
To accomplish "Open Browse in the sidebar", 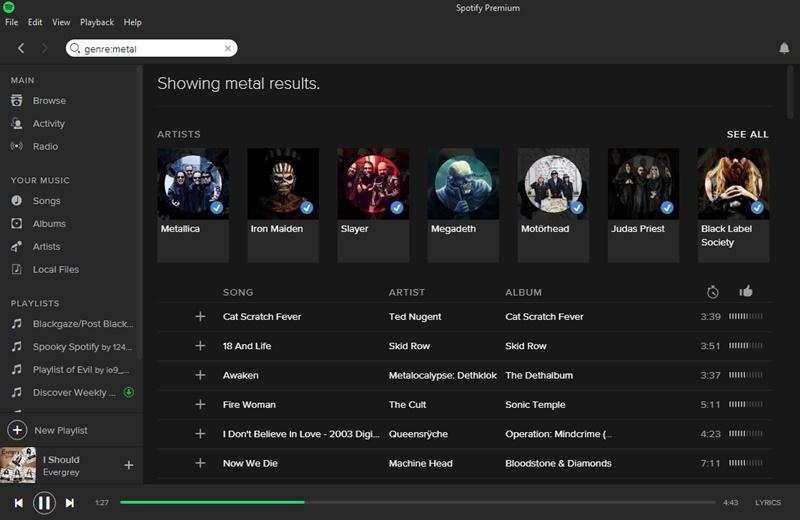I will [x=49, y=101].
